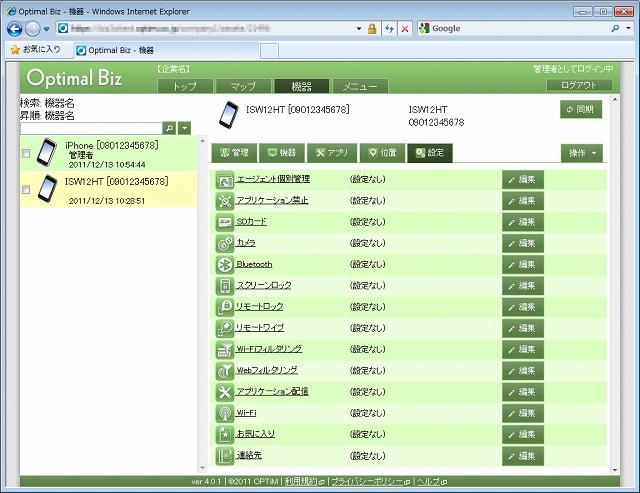The height and width of the screenshot is (493, 640).
Task: Check the iPhone device checkbox
Action: click(x=26, y=153)
